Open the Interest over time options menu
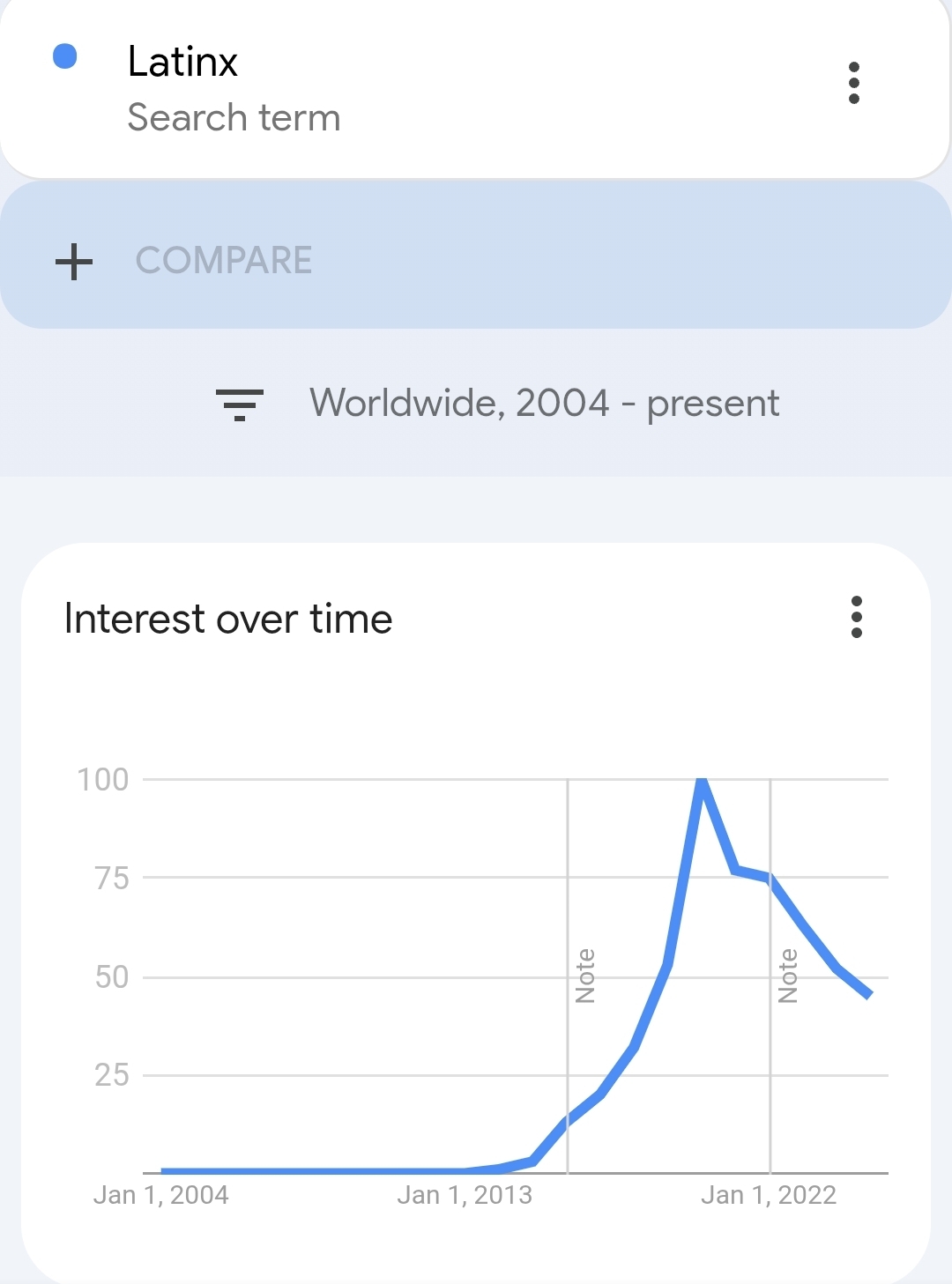Viewport: 952px width, 1284px height. (856, 617)
